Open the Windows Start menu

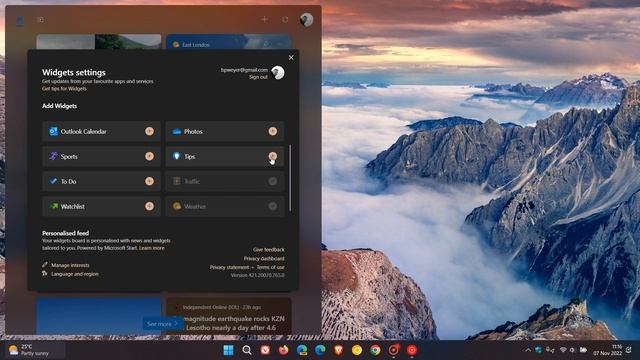pyautogui.click(x=229, y=350)
